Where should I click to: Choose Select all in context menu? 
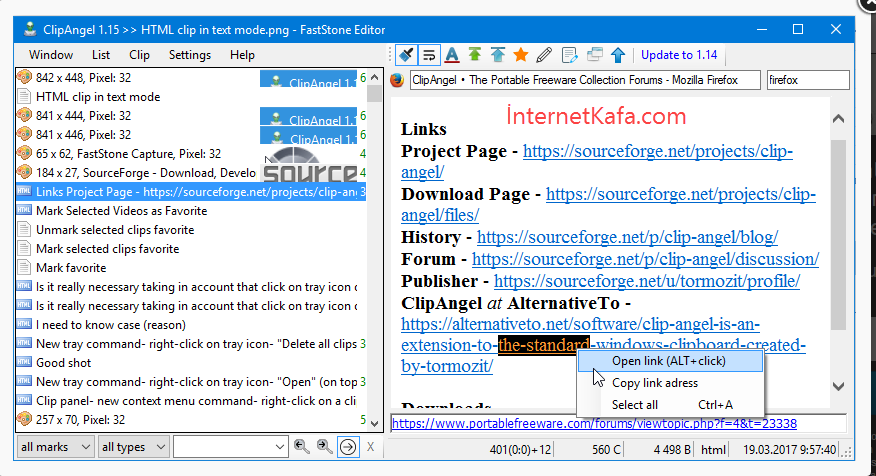(x=670, y=404)
